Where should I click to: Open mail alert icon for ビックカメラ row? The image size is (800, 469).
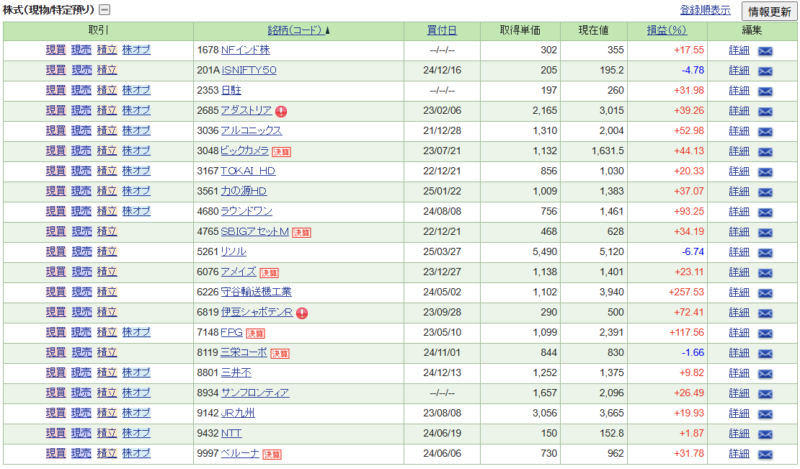click(765, 152)
